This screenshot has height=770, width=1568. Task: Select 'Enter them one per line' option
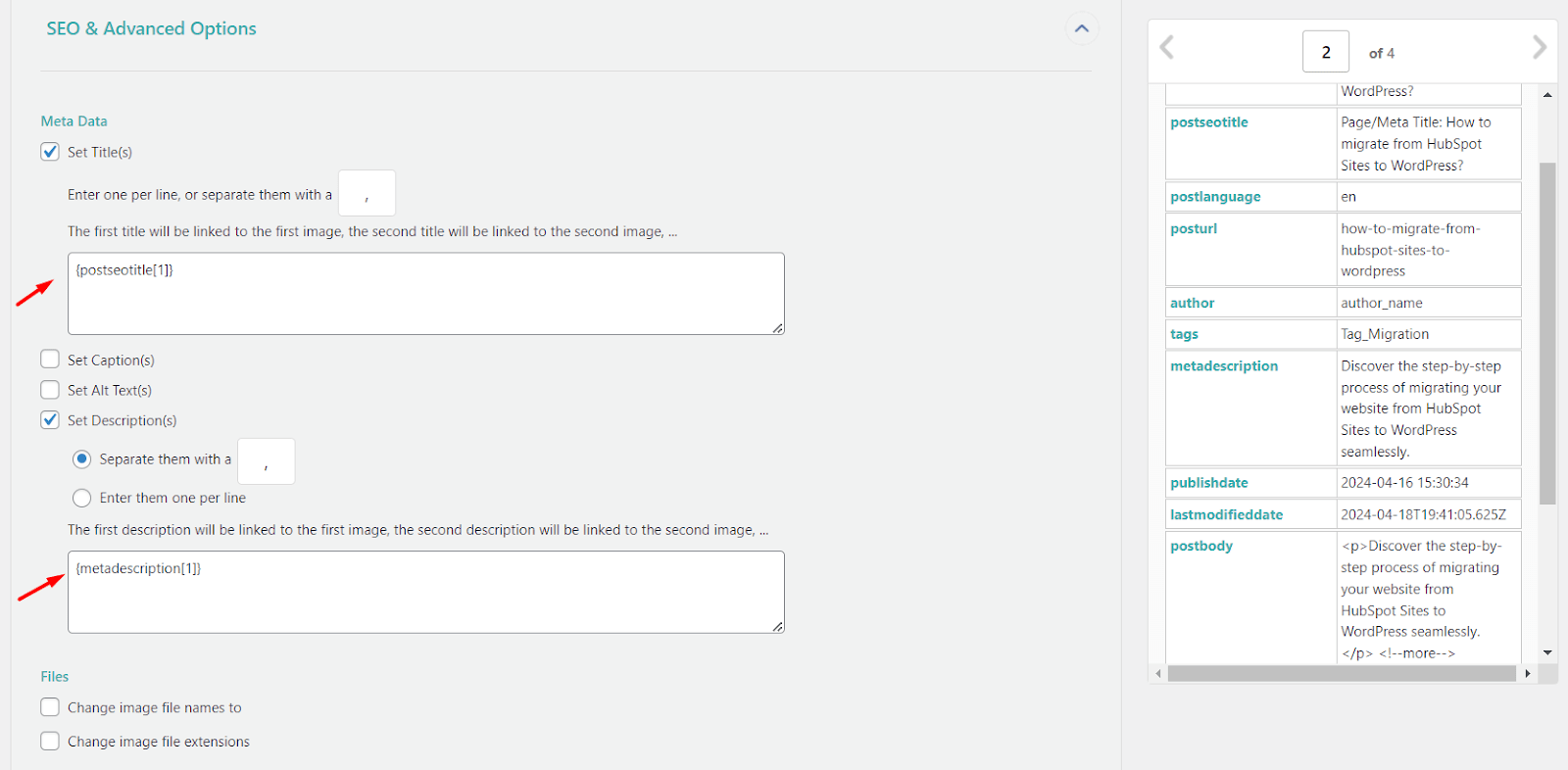[82, 498]
